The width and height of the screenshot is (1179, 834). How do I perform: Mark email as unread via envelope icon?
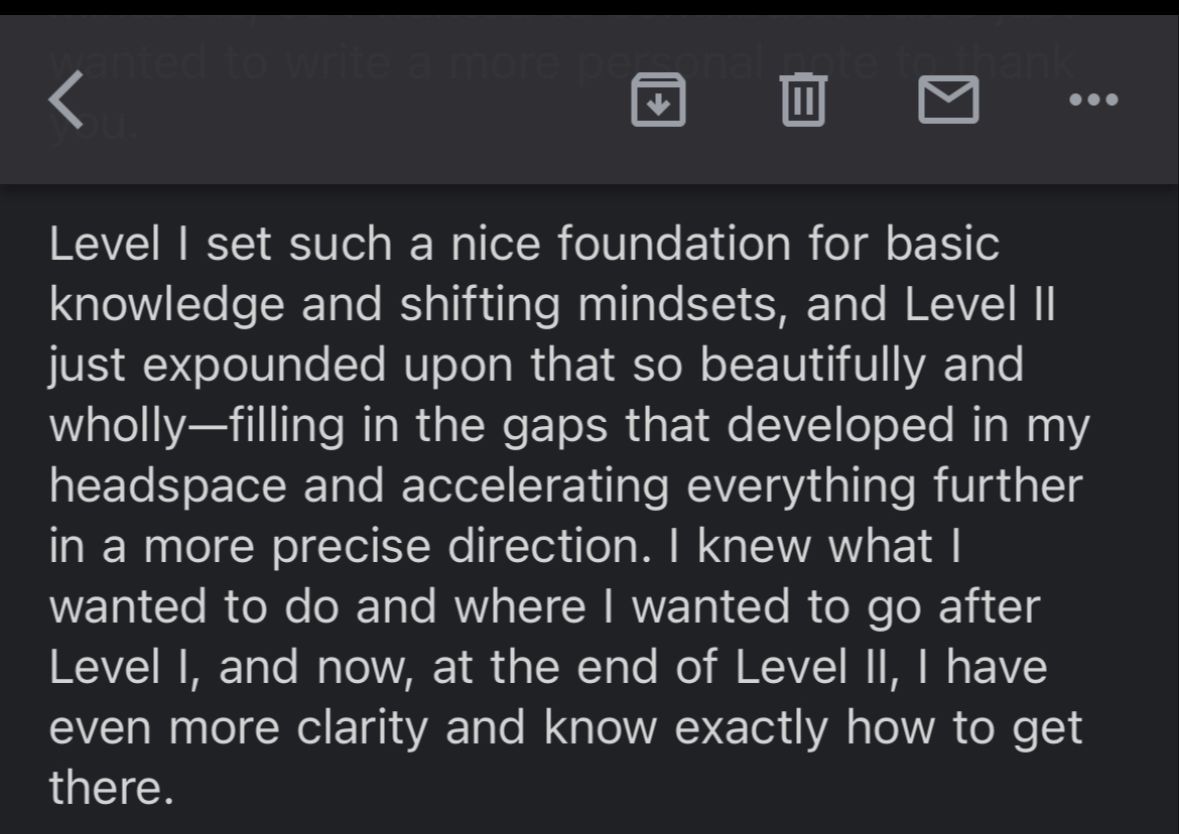(x=947, y=101)
